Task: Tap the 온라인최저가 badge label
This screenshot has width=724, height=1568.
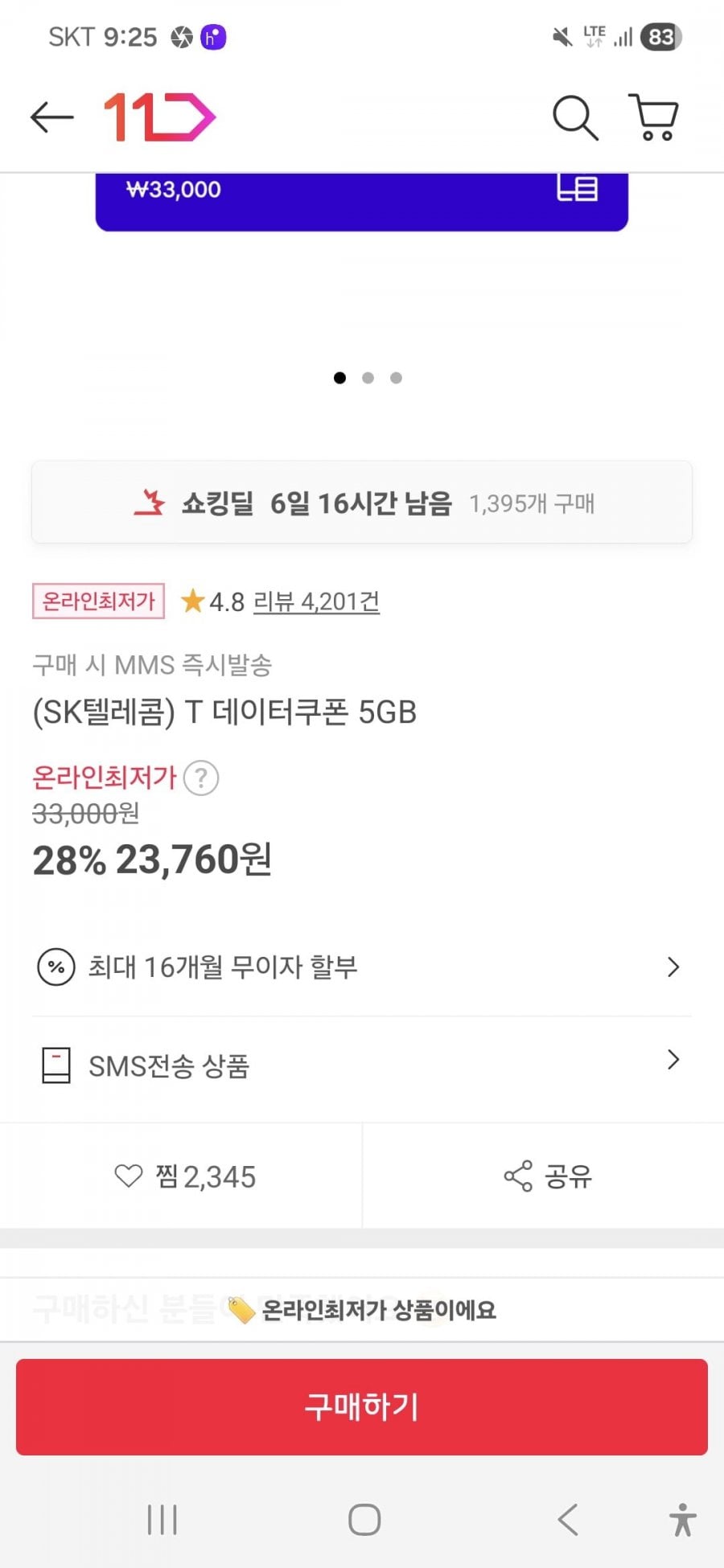Action: [x=98, y=601]
